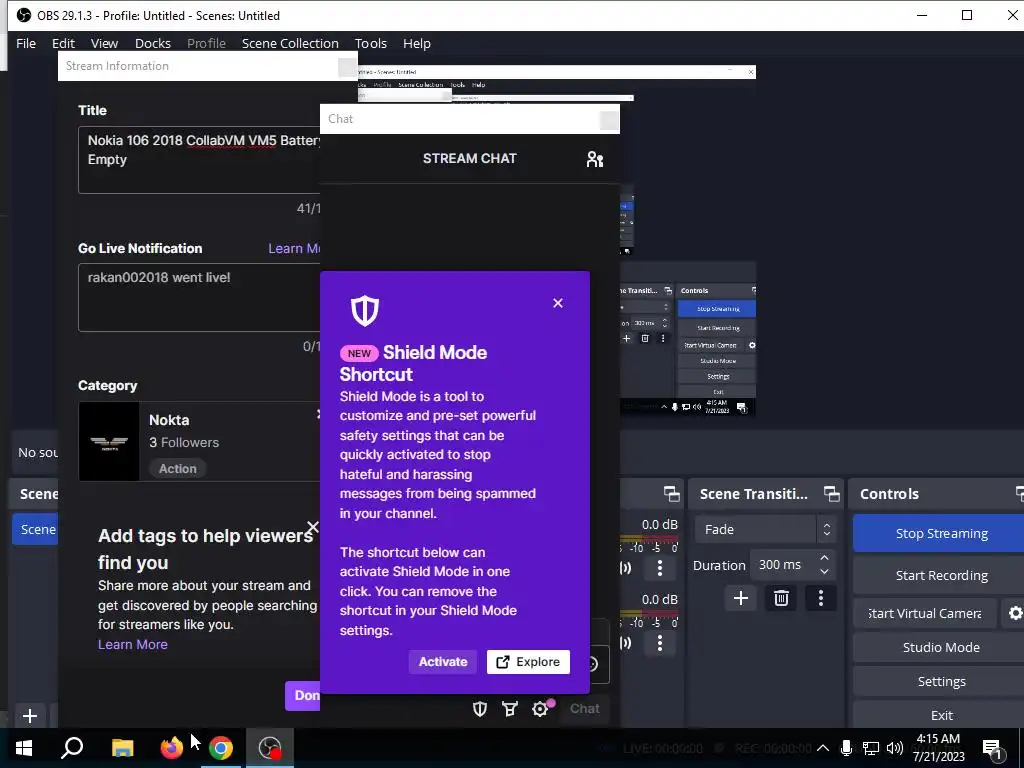The height and width of the screenshot is (768, 1024).
Task: Open the Windows Start menu
Action: 24,748
